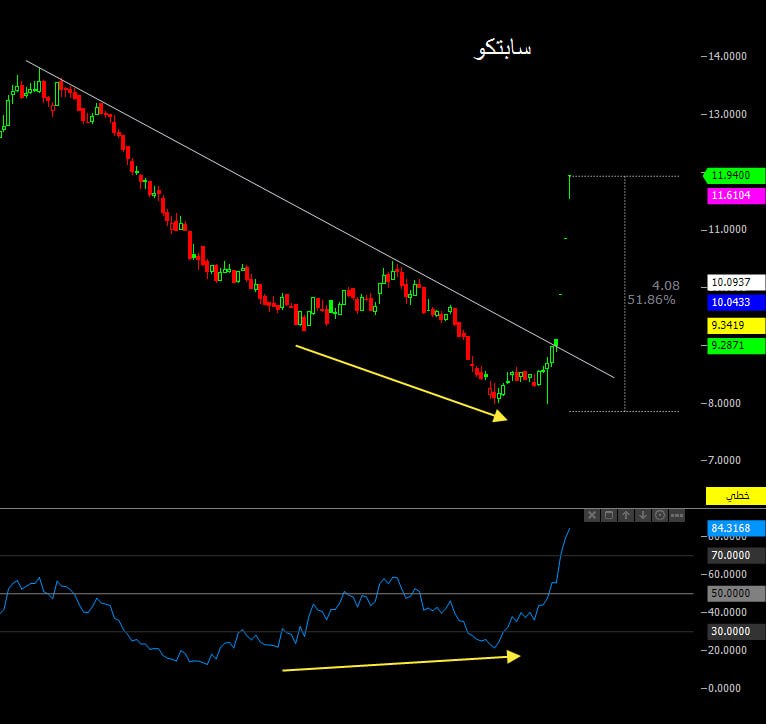766x724 pixels.
Task: Click the 50.0000 RSI level label
Action: coord(736,593)
